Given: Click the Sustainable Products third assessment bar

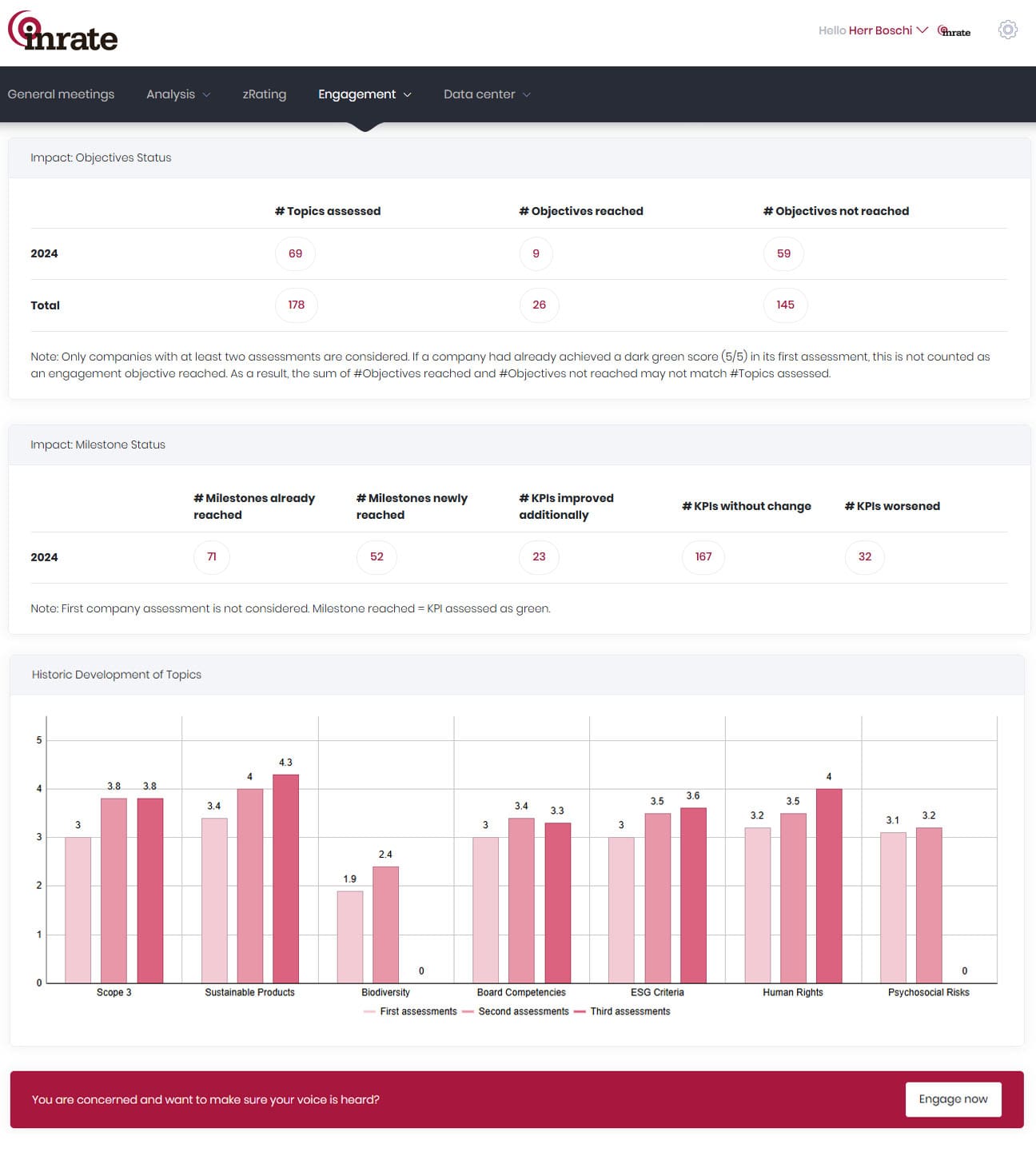Looking at the screenshot, I should (285, 879).
